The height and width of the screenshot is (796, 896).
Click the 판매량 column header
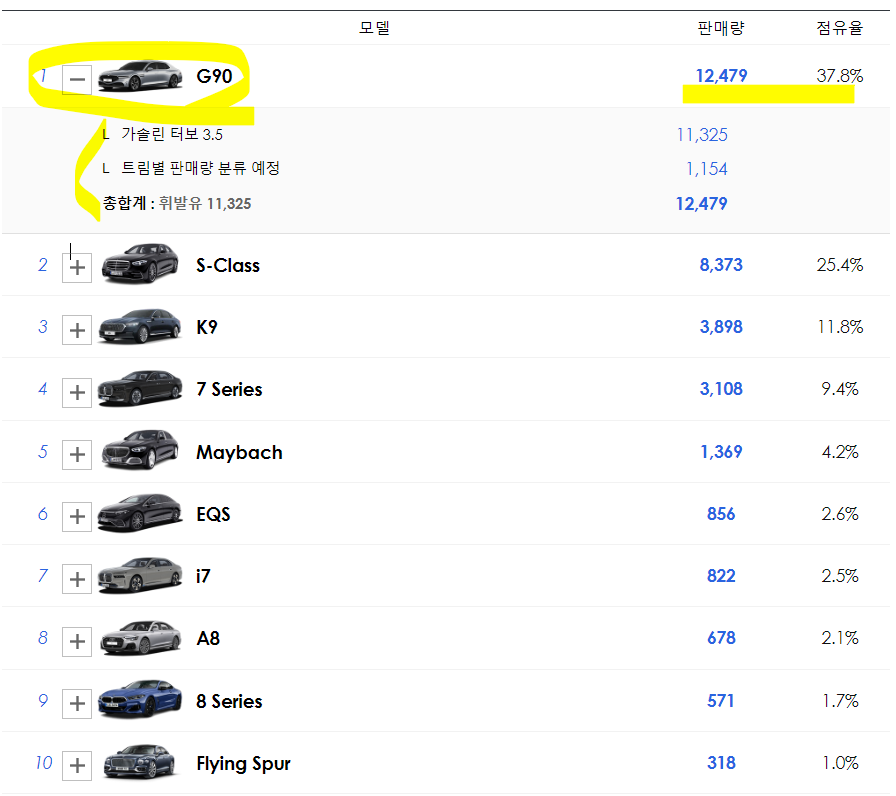721,27
